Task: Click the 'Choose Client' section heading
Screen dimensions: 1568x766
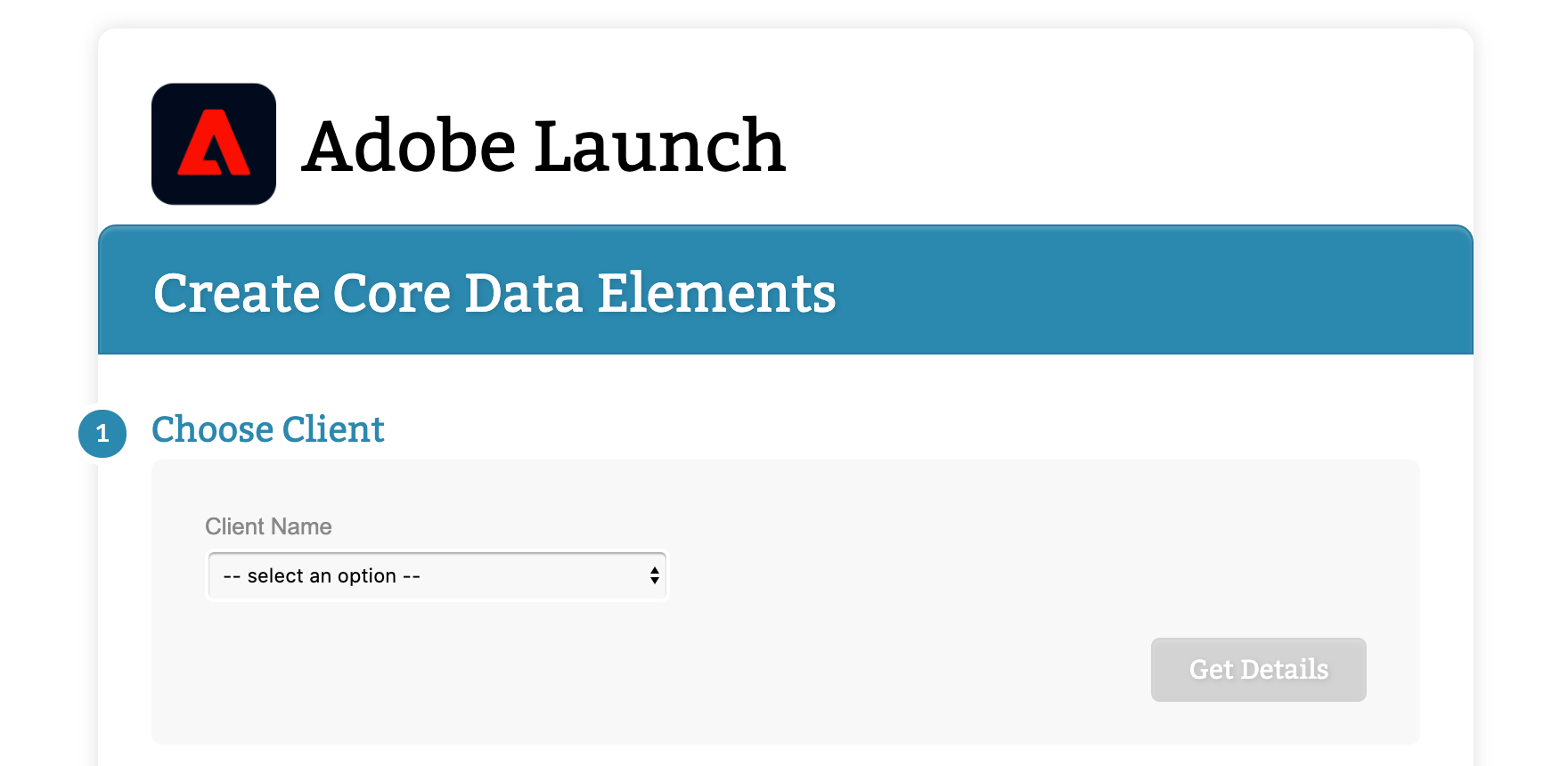Action: pyautogui.click(x=267, y=430)
